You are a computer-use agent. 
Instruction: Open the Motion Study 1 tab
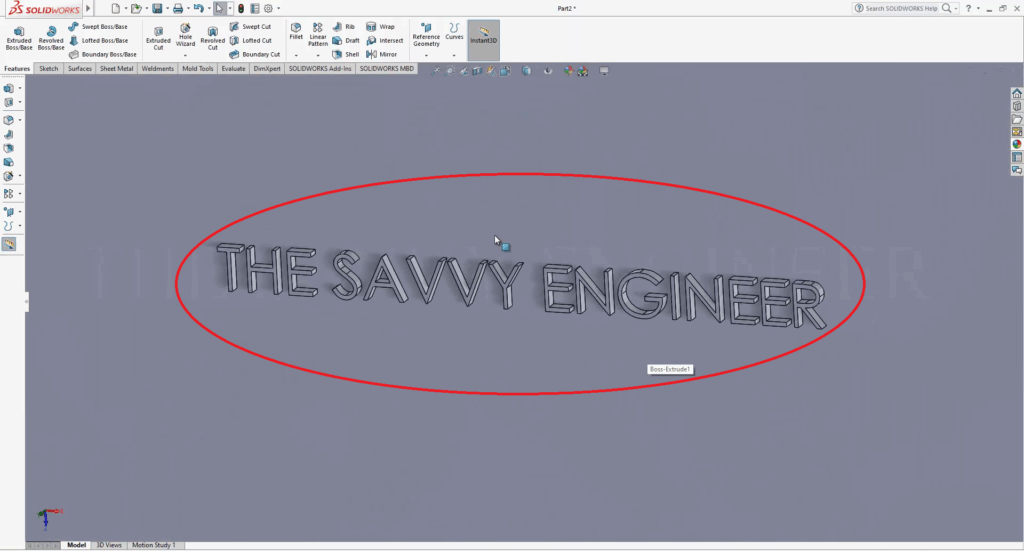pyautogui.click(x=153, y=545)
